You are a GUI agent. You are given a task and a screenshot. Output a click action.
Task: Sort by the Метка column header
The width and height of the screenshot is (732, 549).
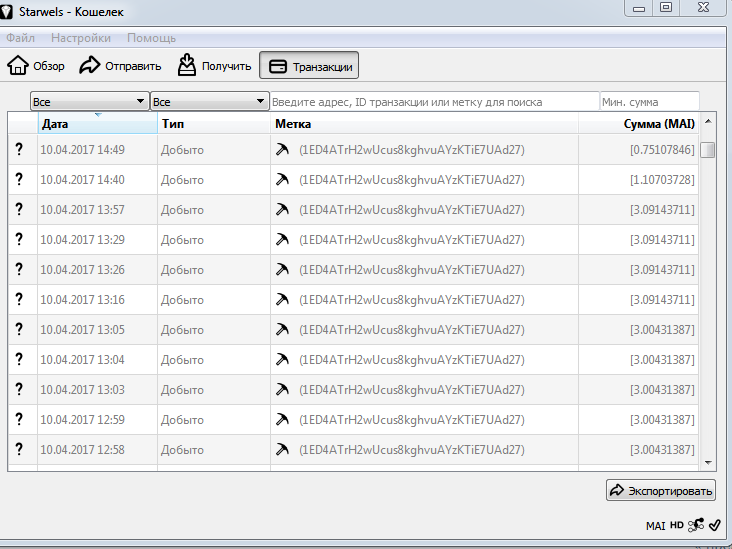point(424,124)
